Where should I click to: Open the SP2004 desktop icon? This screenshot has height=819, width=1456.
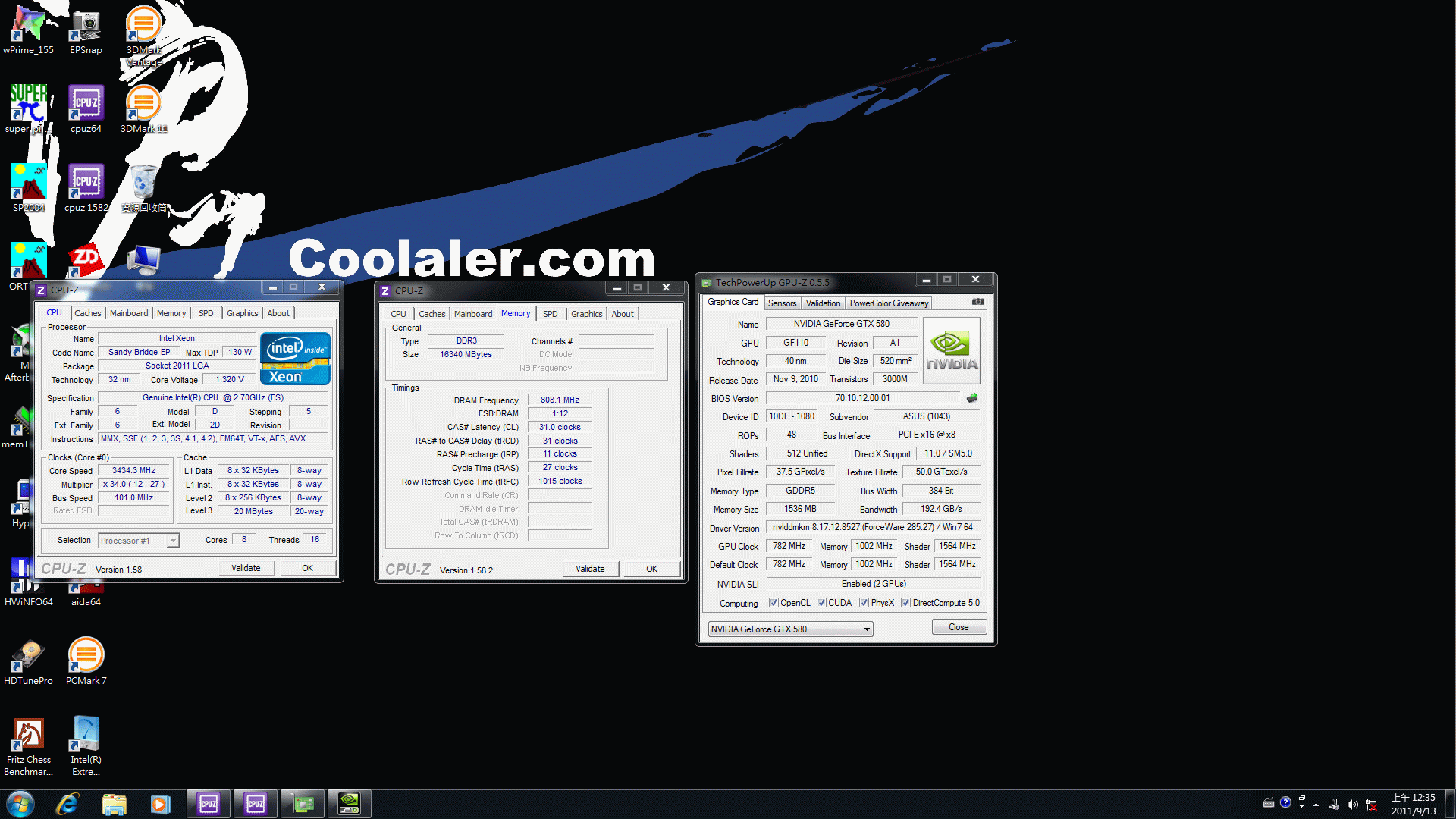click(x=29, y=188)
